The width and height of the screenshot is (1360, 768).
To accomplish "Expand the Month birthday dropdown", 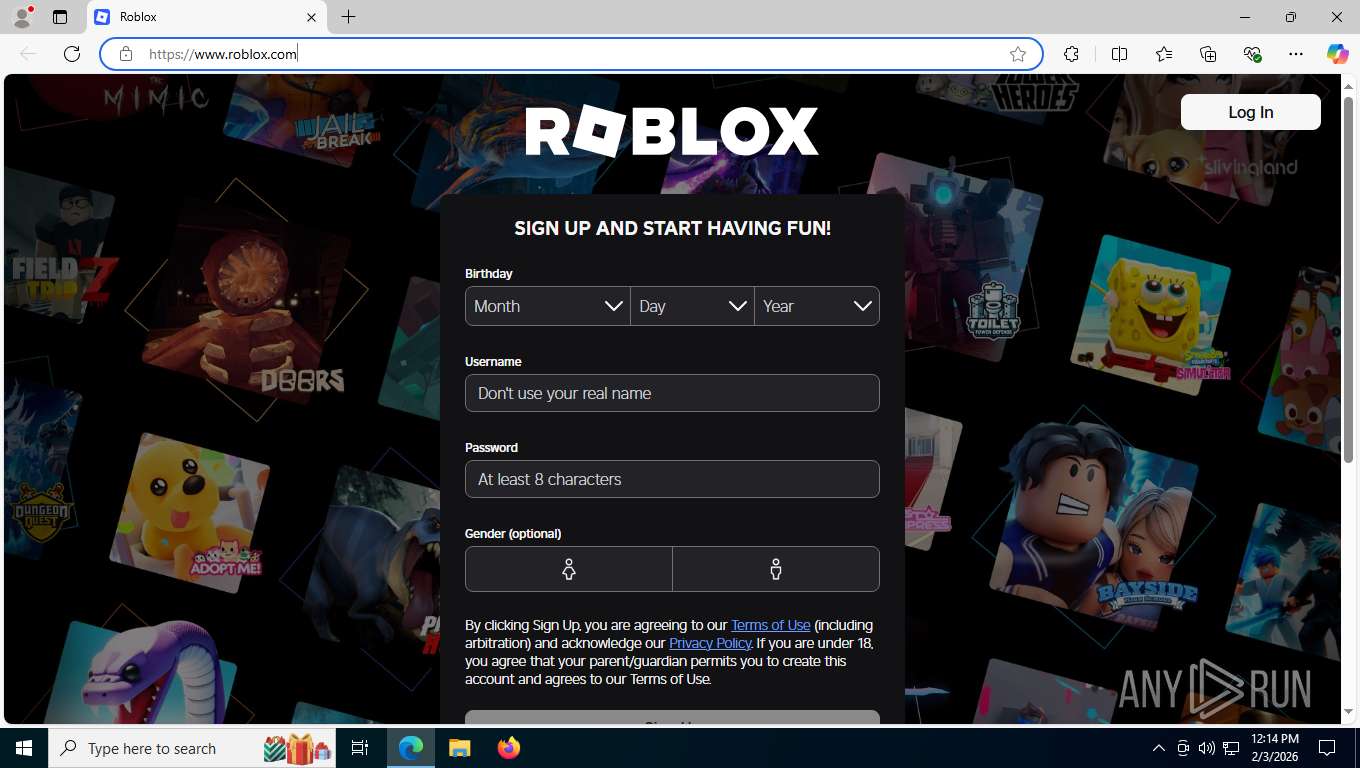I will coord(547,306).
